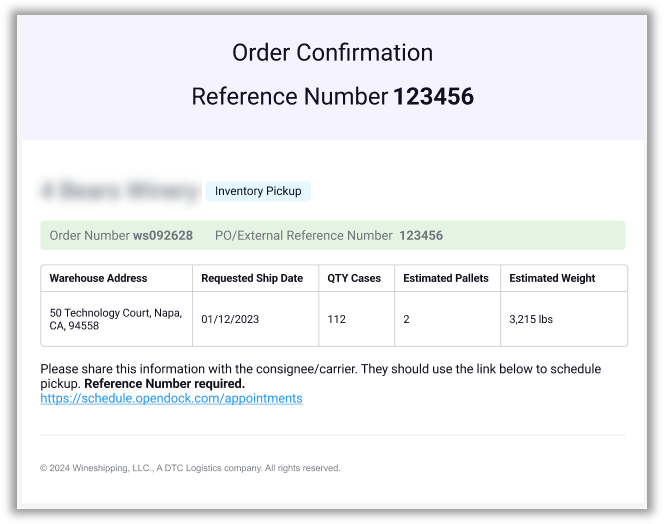Click order number ws092628
This screenshot has width=664, height=524.
pyautogui.click(x=163, y=236)
